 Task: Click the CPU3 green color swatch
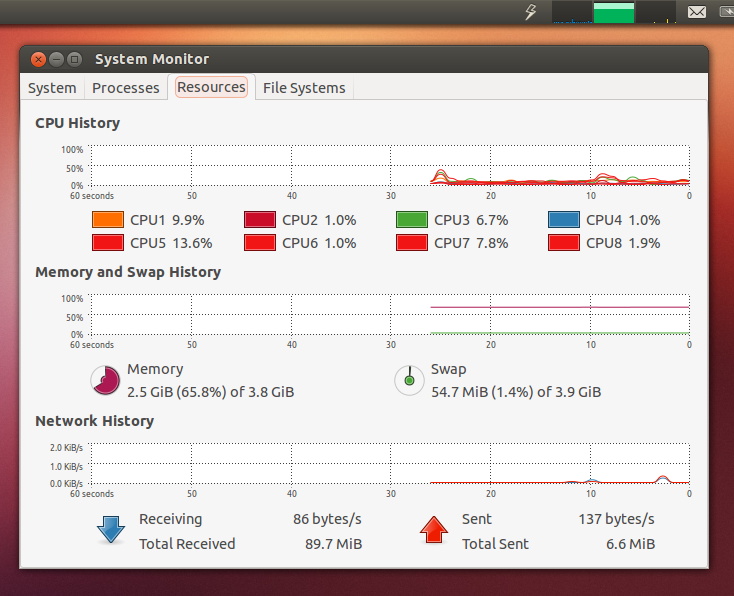pyautogui.click(x=412, y=220)
